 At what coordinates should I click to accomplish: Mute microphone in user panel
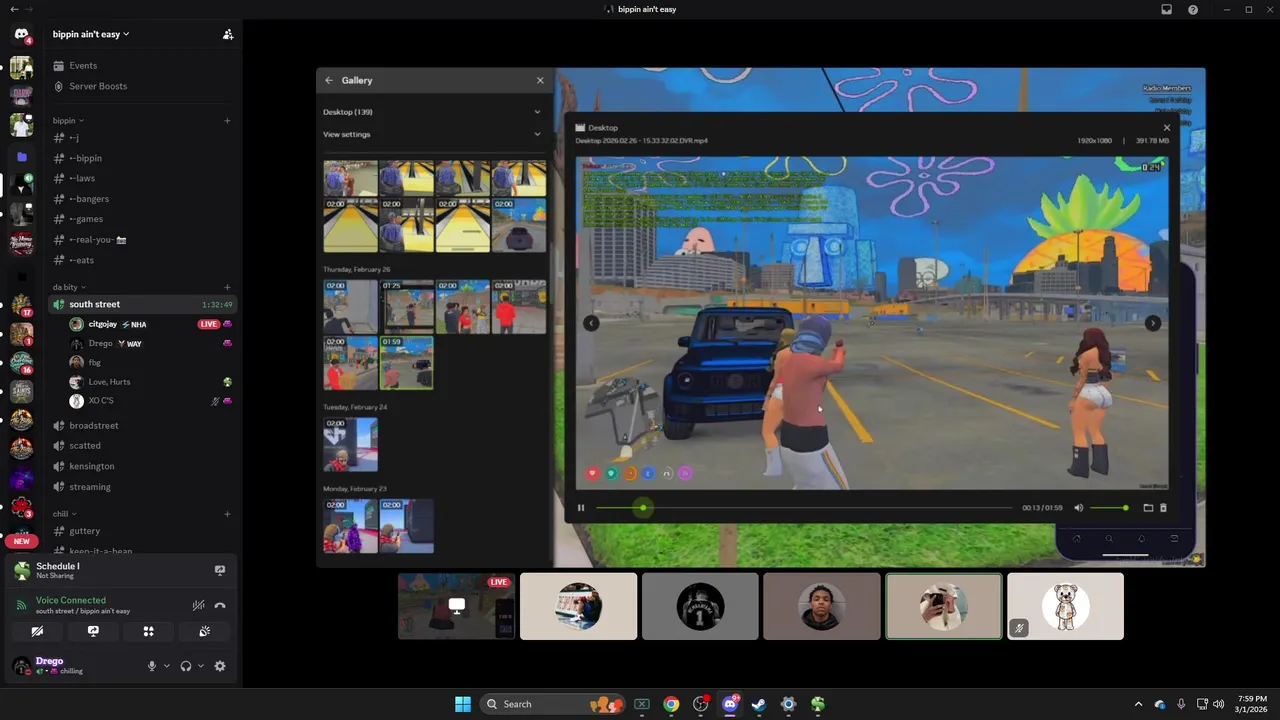click(x=152, y=666)
